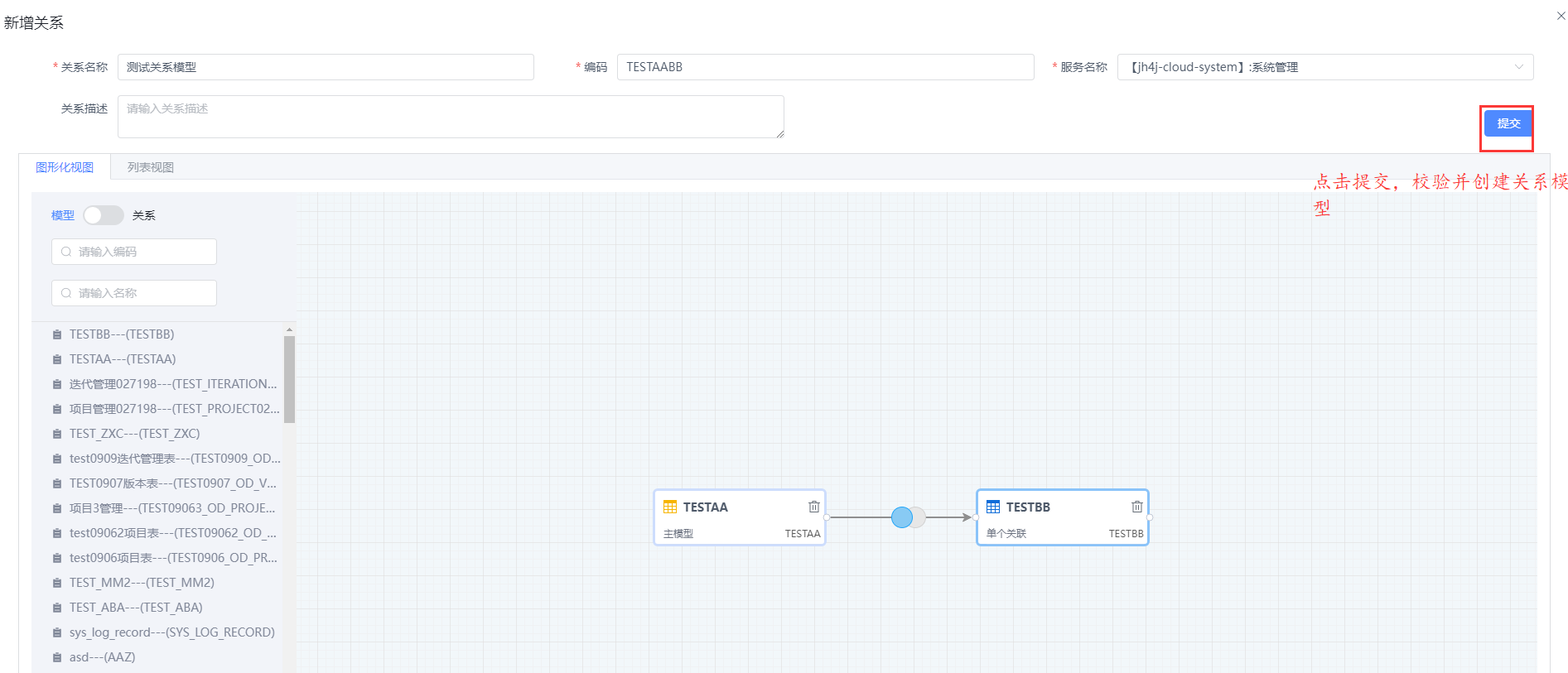
Task: Switch to 列表视图 tab
Action: click(x=151, y=167)
